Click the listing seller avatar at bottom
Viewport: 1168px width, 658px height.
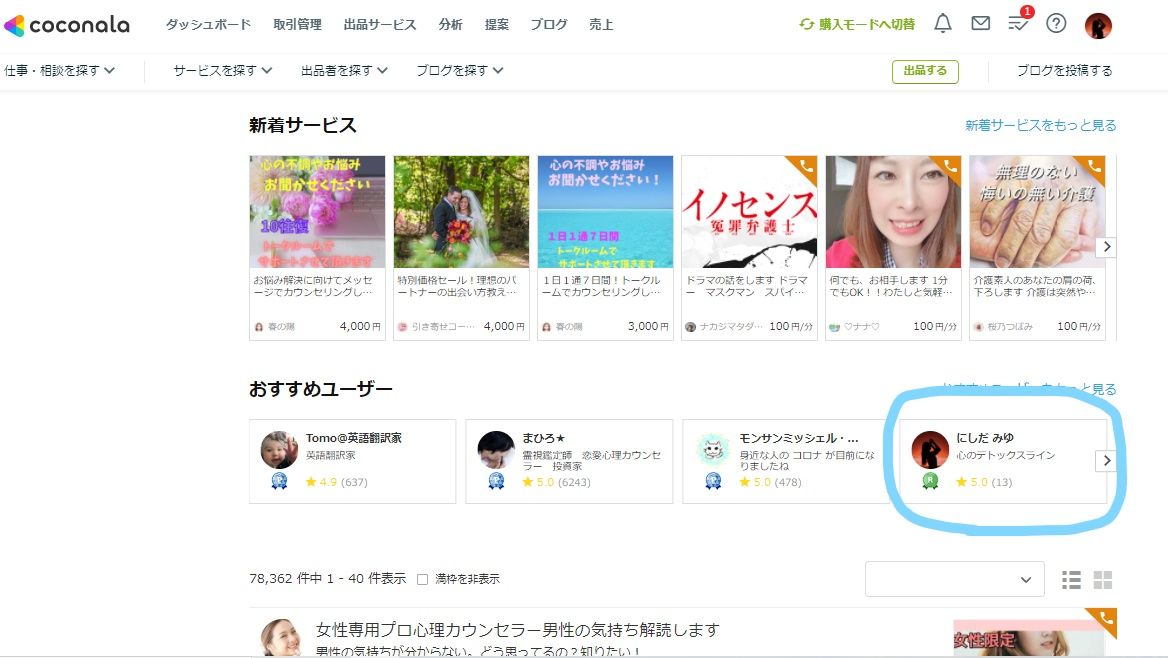click(x=281, y=638)
